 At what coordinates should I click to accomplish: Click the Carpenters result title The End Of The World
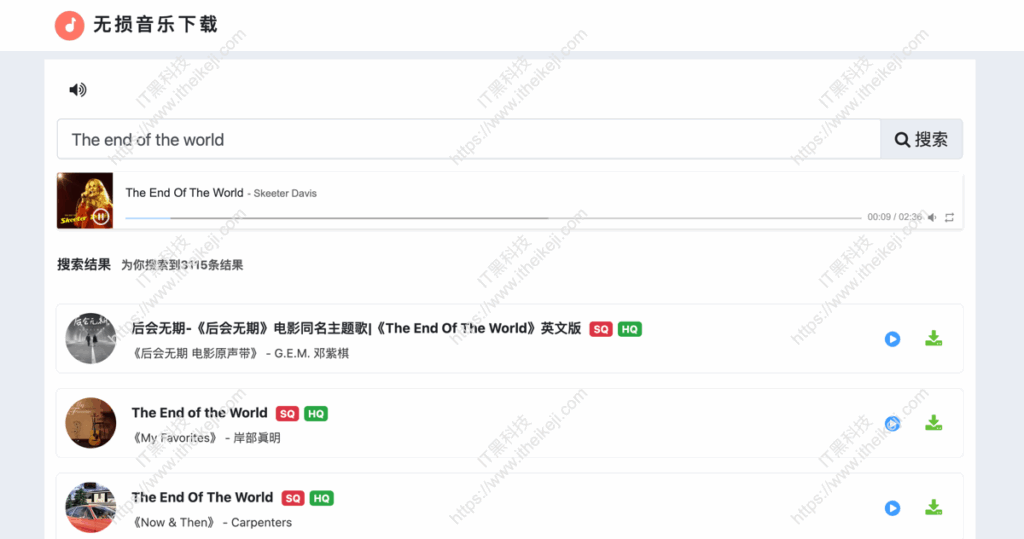(x=202, y=497)
